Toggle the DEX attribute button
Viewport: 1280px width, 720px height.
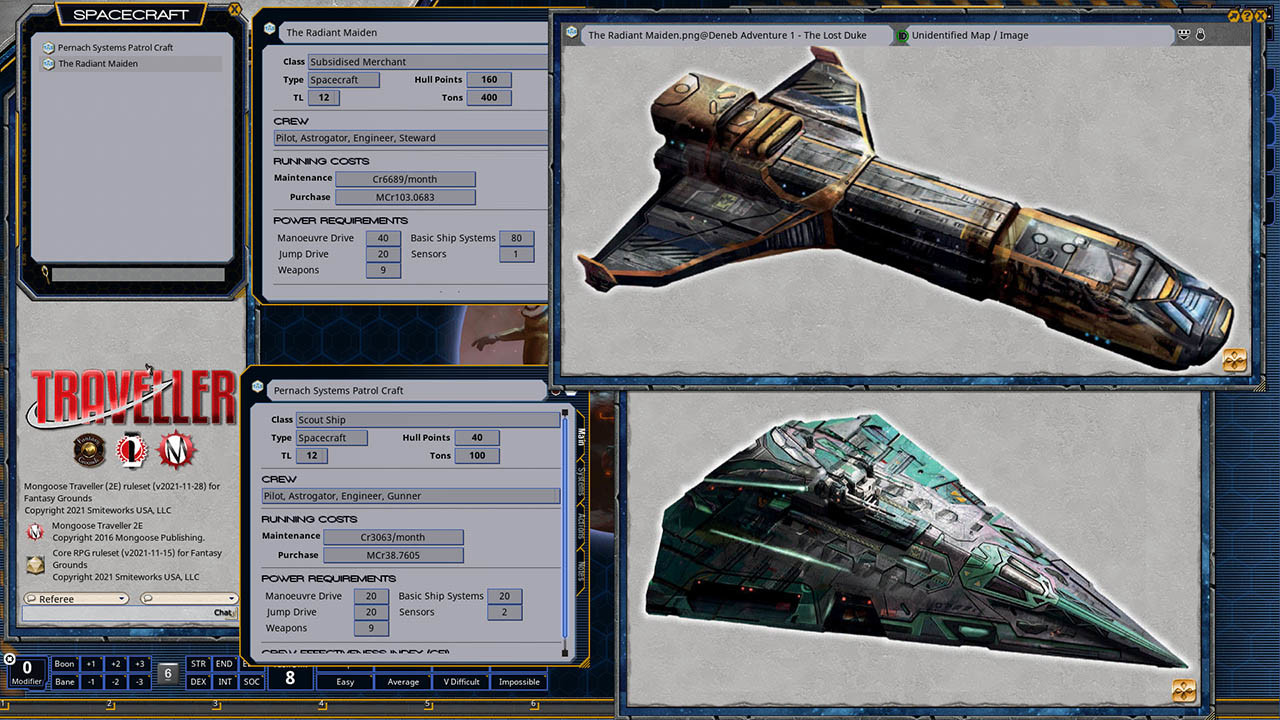[x=197, y=681]
